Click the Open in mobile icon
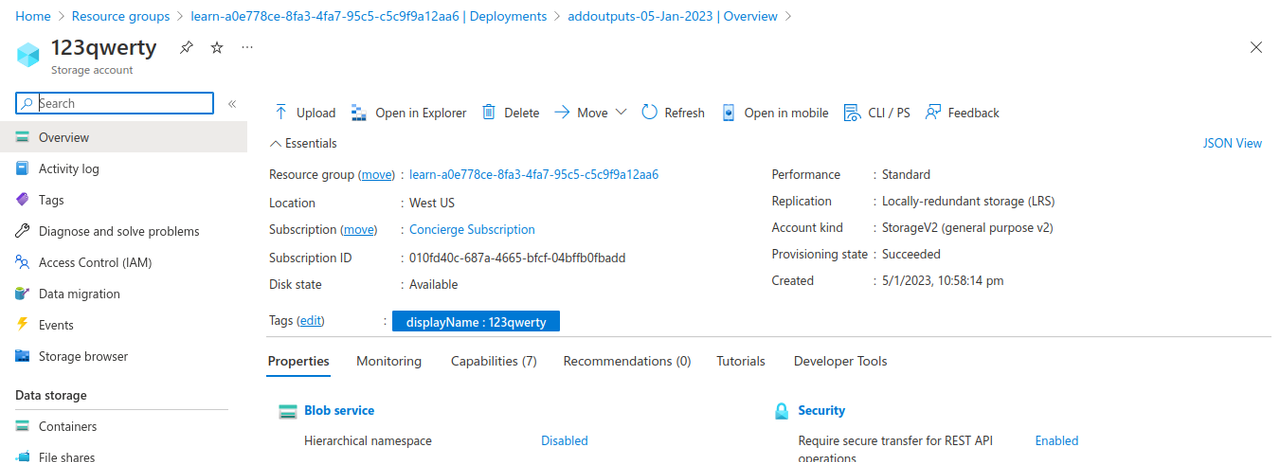The width and height of the screenshot is (1280, 462). pyautogui.click(x=728, y=112)
